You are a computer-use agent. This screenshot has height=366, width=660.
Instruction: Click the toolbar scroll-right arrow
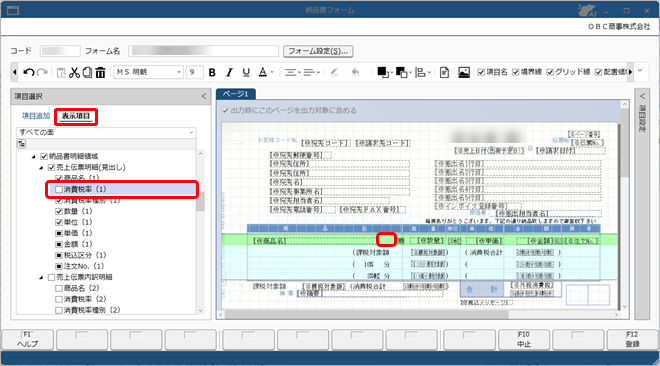click(630, 72)
